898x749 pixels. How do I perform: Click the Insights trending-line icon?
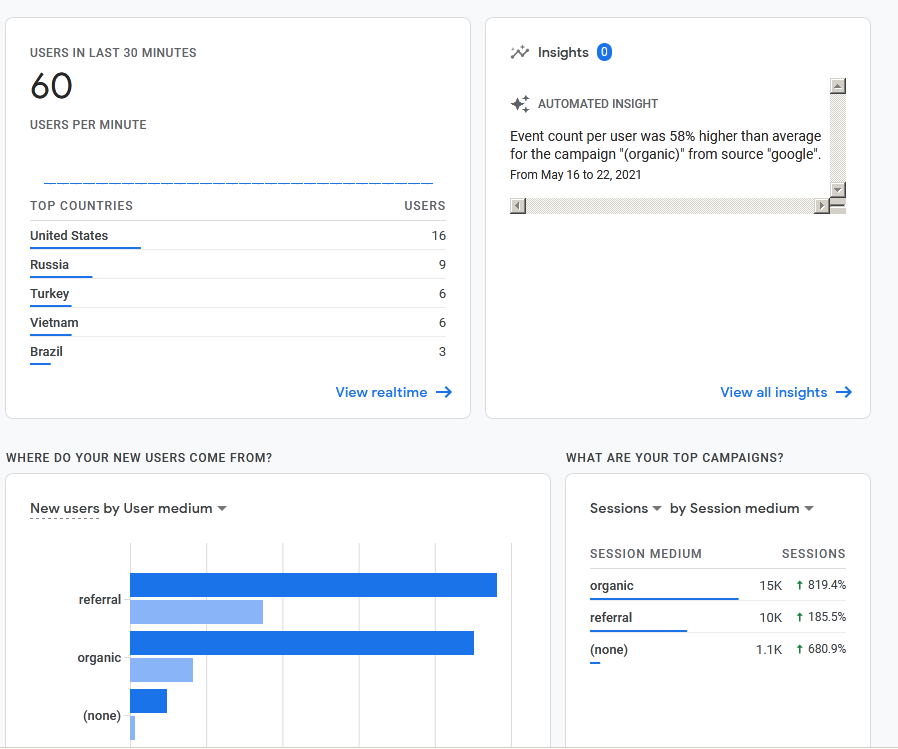(520, 52)
